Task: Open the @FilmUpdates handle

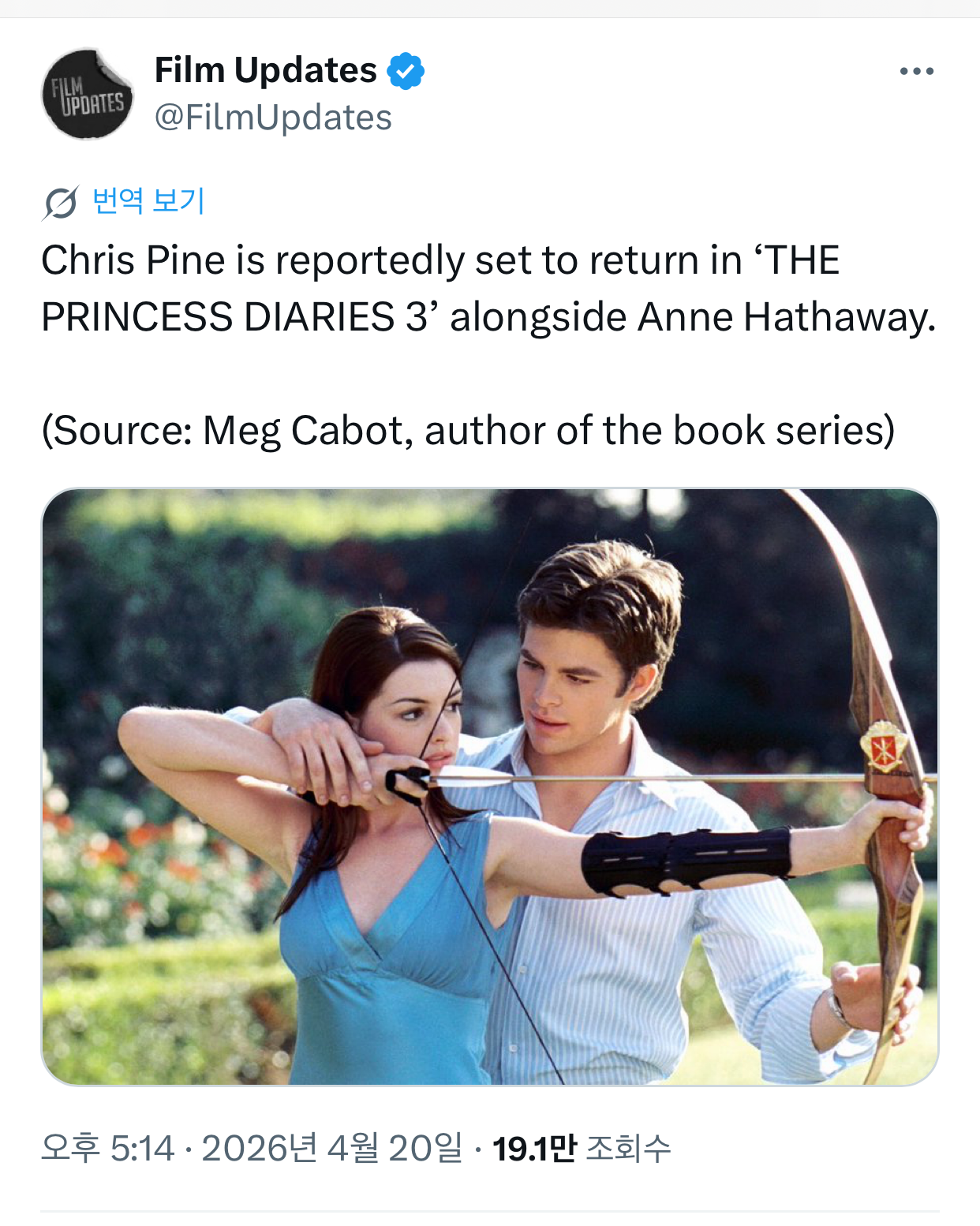Action: (x=273, y=118)
